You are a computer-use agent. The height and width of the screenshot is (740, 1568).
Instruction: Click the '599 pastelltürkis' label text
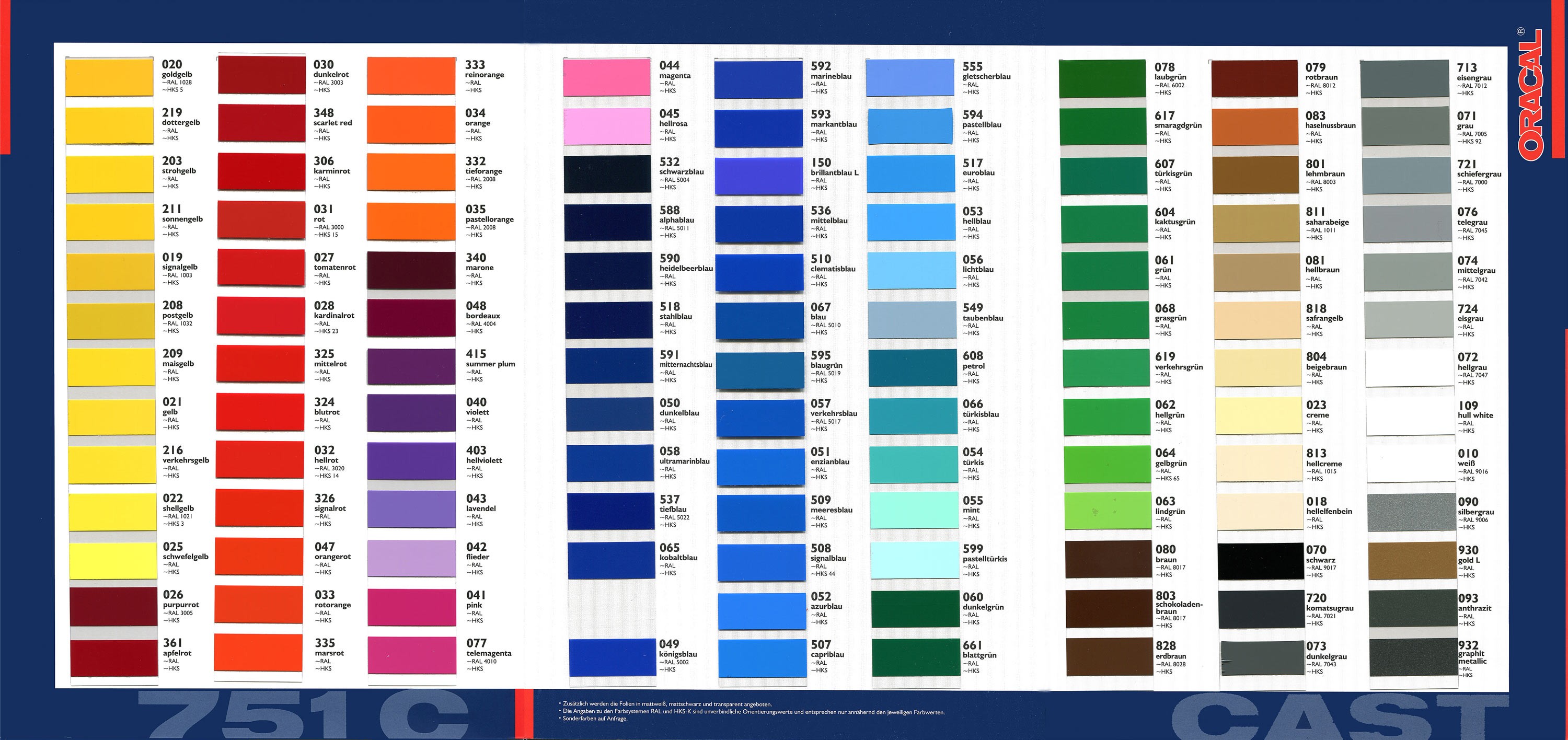(985, 553)
